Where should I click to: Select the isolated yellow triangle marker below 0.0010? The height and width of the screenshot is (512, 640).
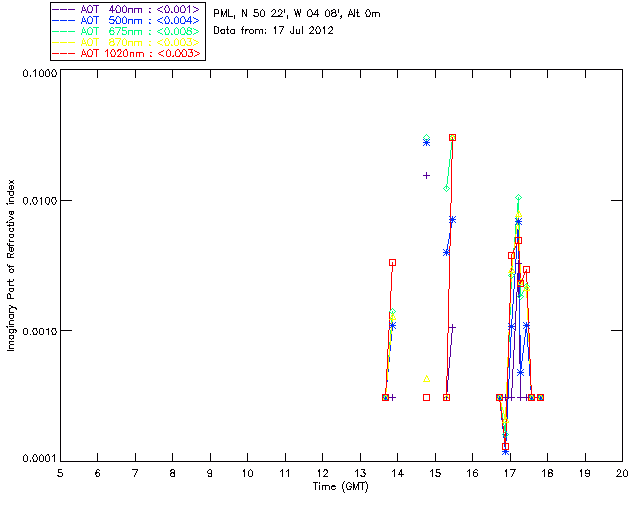click(427, 379)
